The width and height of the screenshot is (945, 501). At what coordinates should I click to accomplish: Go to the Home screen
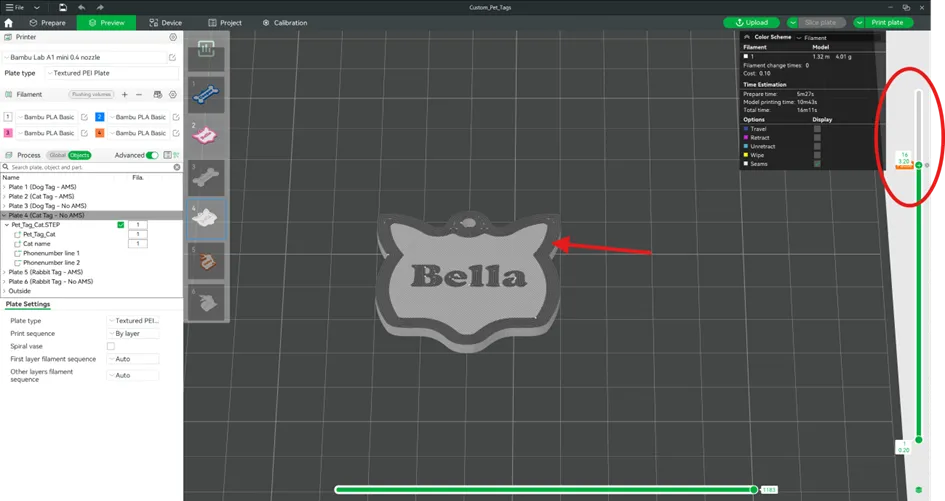[8, 23]
